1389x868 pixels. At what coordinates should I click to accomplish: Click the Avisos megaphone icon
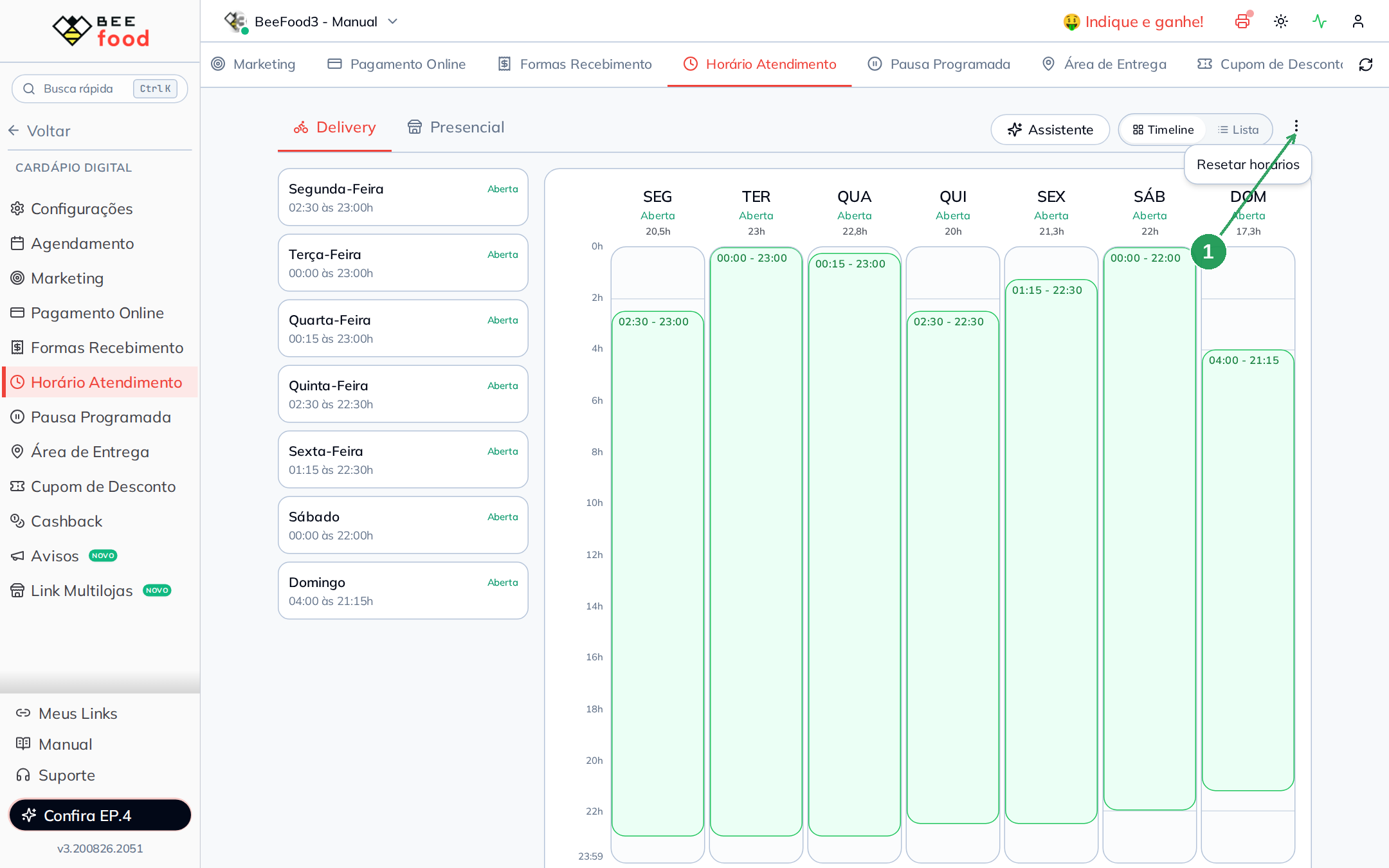[17, 556]
